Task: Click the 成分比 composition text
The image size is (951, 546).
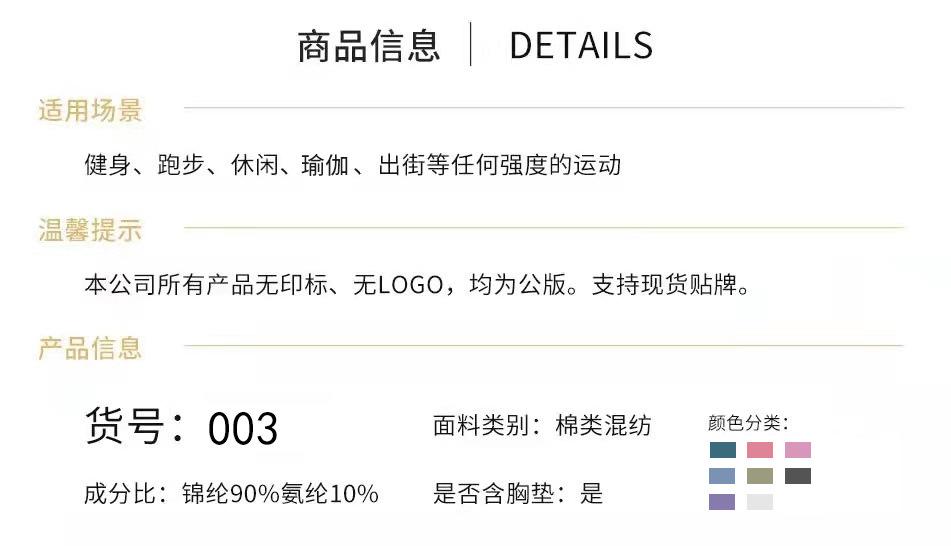Action: click(231, 493)
